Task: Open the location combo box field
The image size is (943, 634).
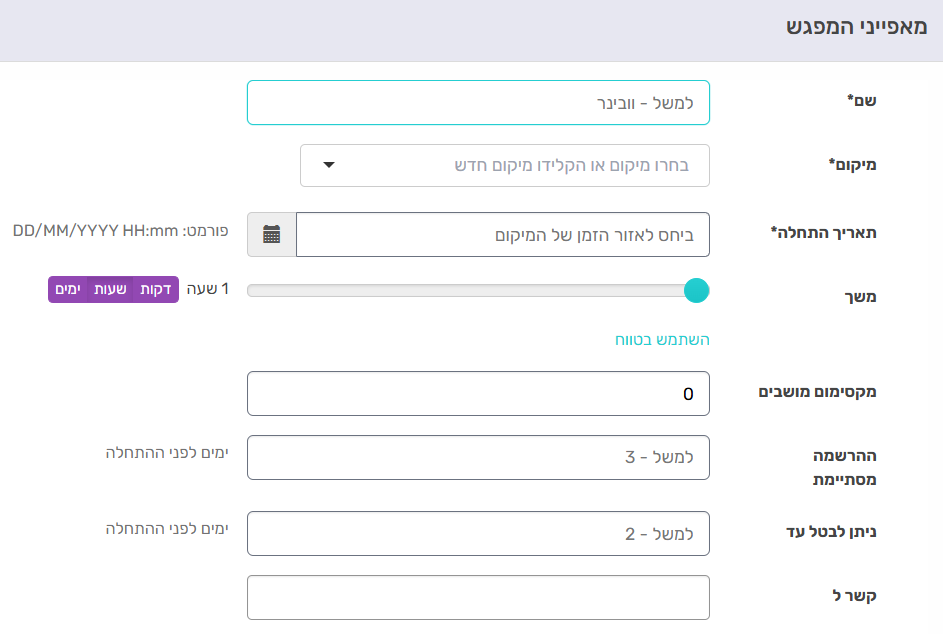Action: pos(505,165)
